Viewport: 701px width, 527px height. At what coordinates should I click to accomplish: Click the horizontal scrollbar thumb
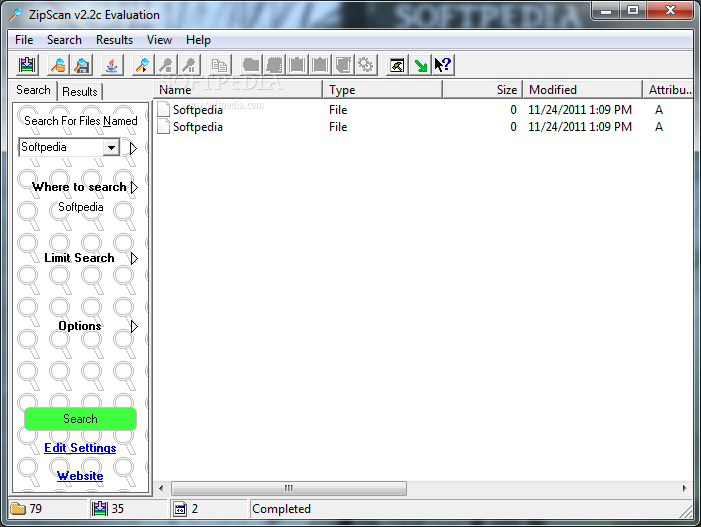pos(289,488)
